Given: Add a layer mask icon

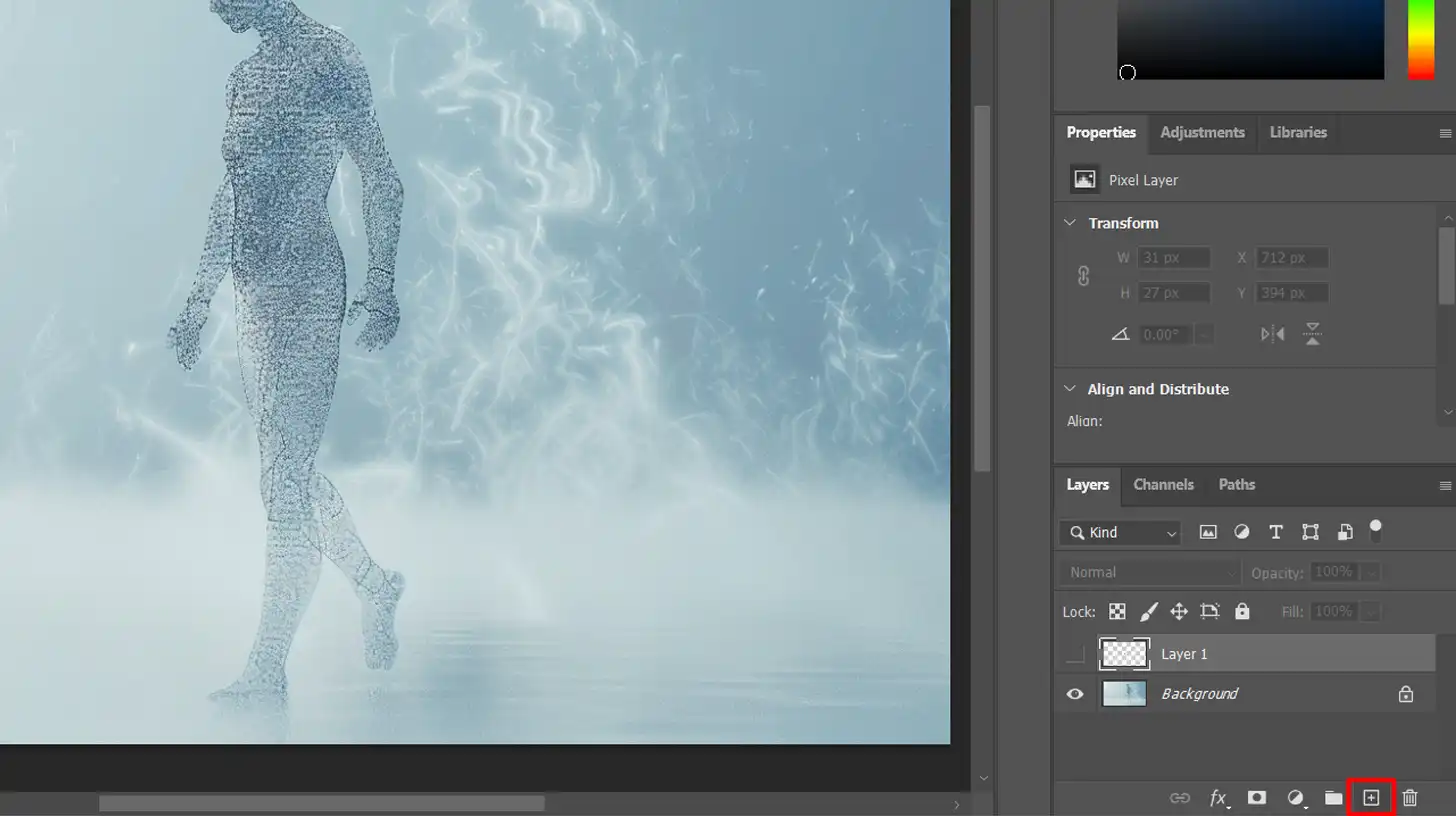Looking at the screenshot, I should [1257, 798].
